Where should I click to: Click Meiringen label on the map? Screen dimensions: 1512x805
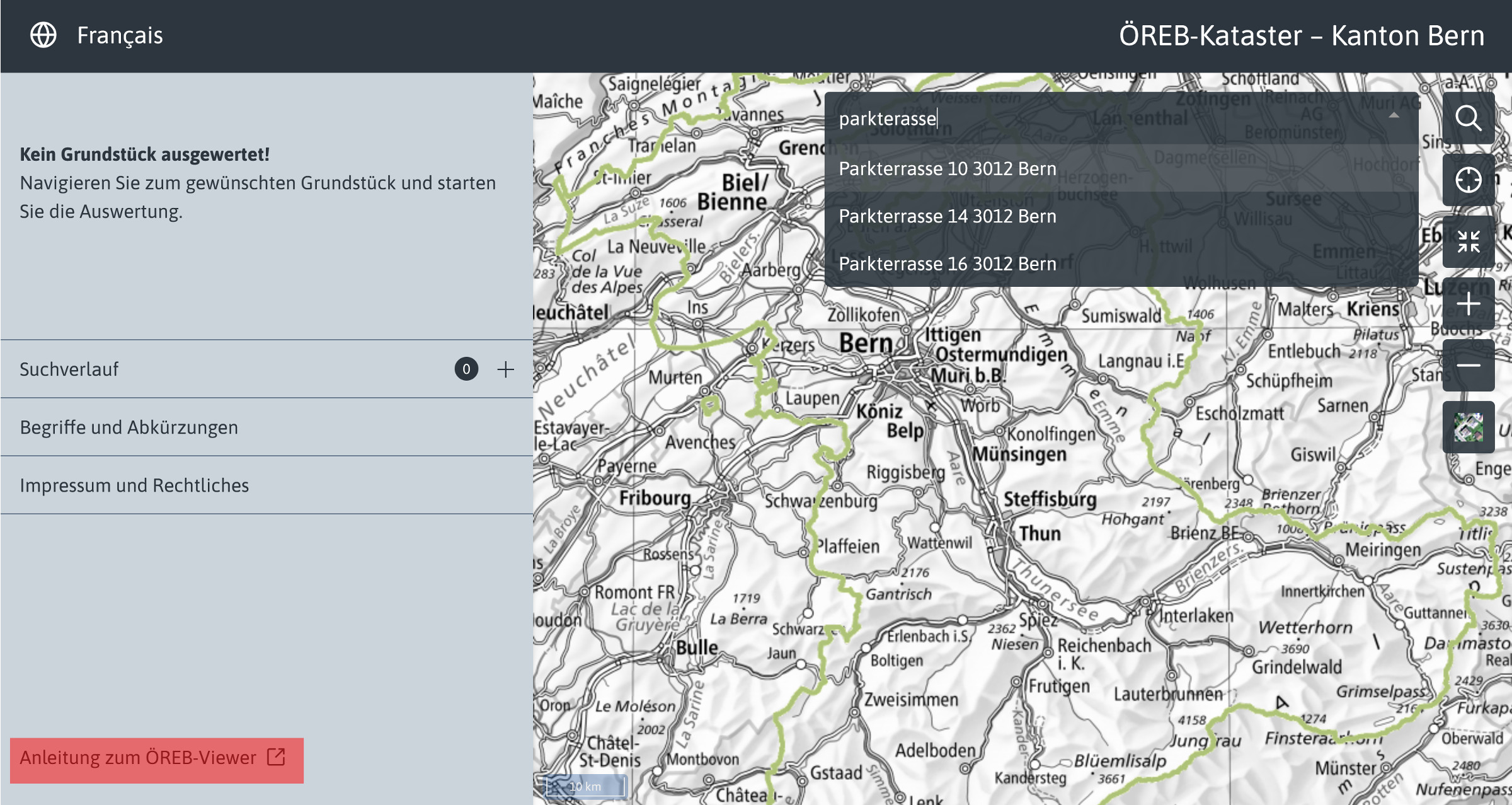coord(1383,550)
